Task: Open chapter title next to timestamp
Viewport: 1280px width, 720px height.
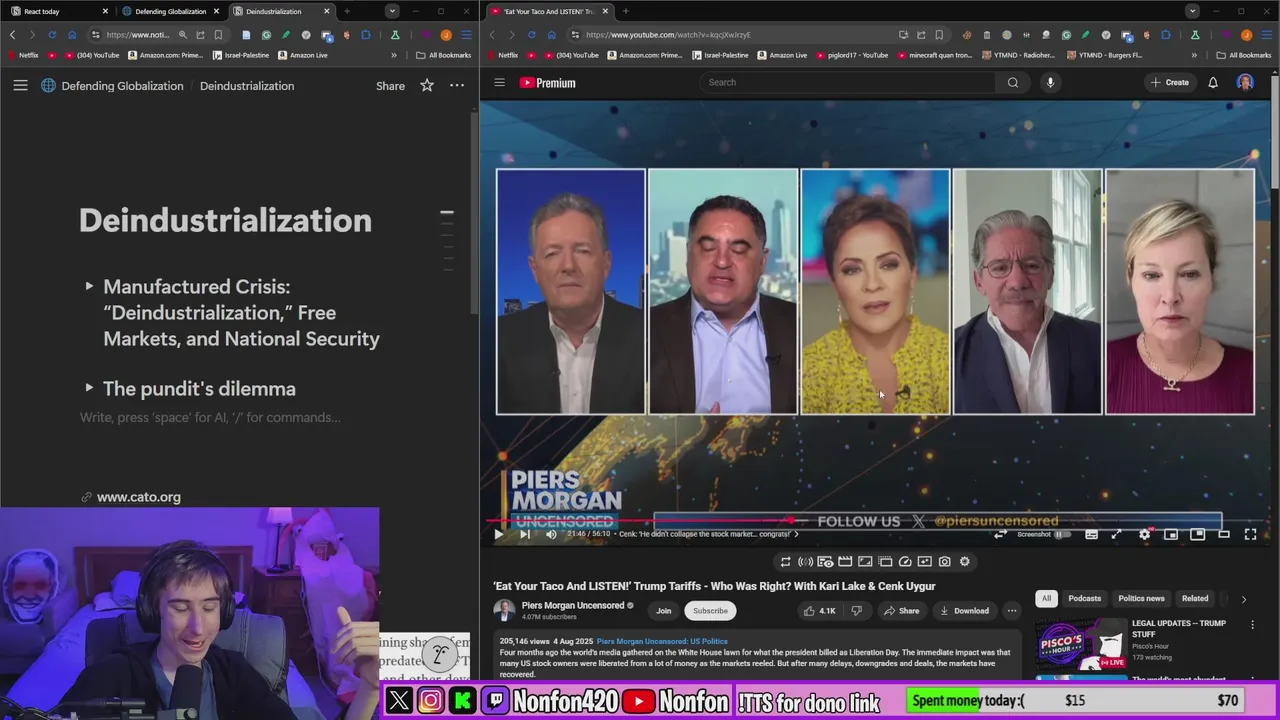Action: (x=709, y=534)
